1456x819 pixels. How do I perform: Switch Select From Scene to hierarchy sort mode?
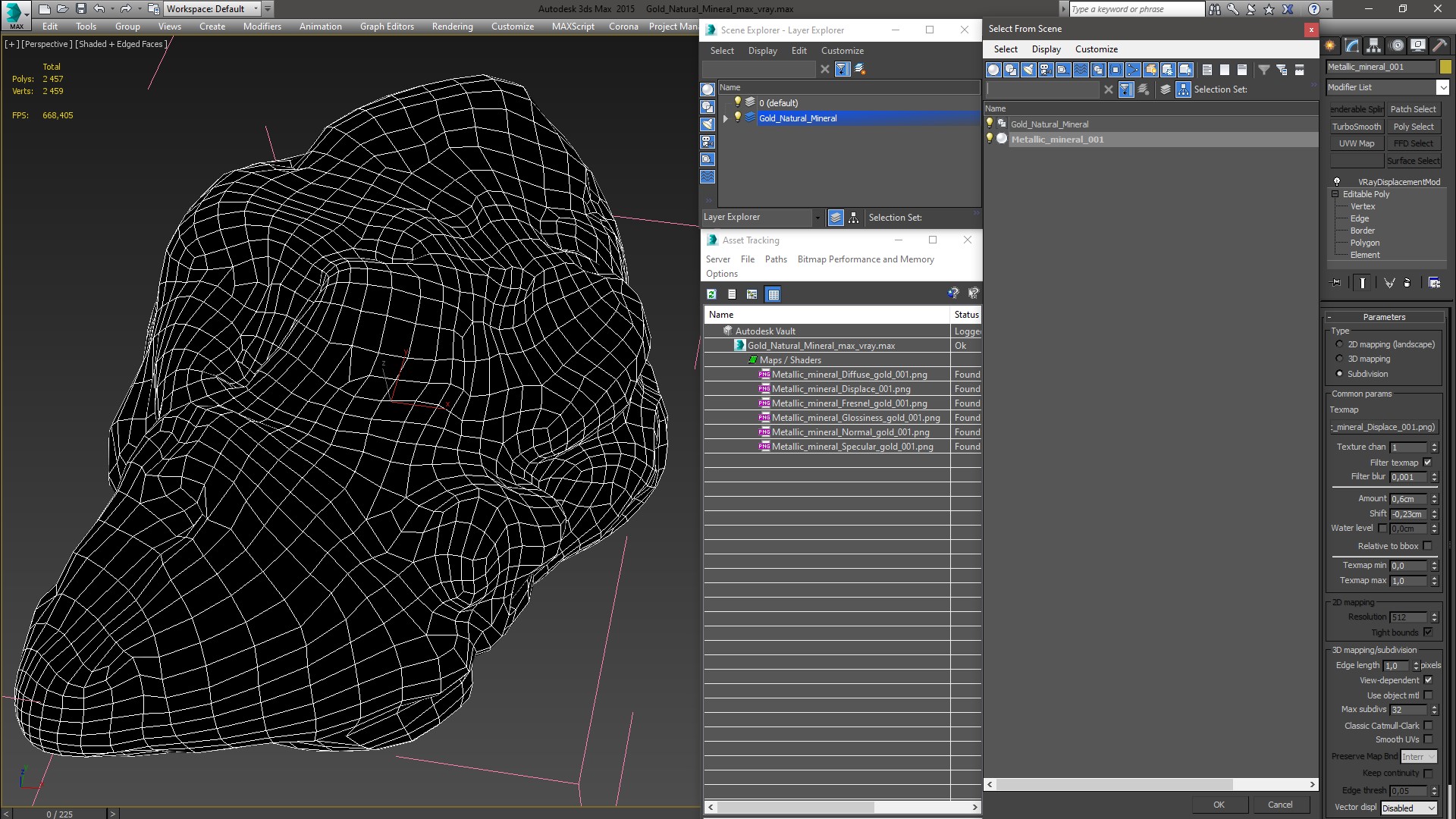(x=1183, y=89)
